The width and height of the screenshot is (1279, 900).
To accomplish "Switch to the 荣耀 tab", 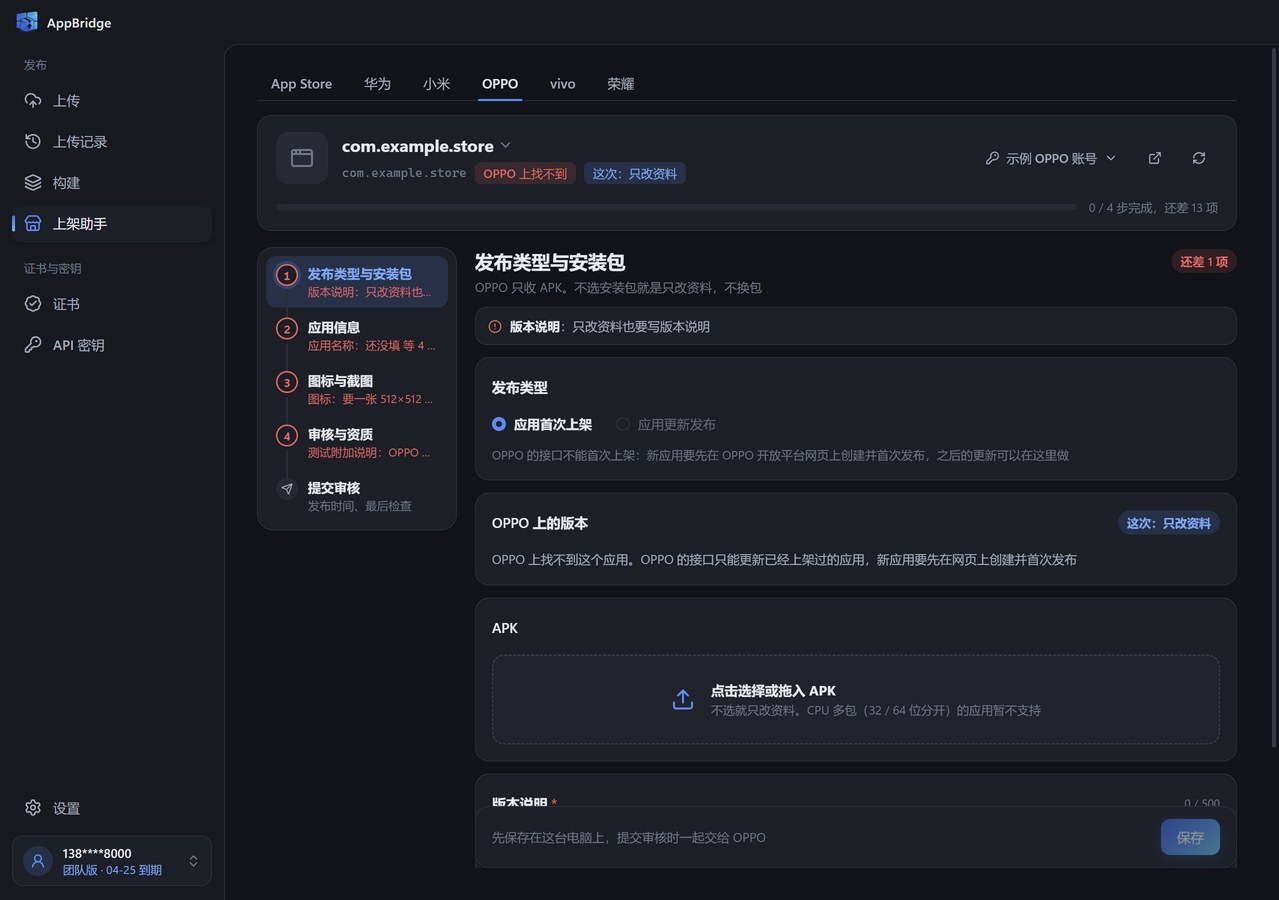I will point(621,84).
